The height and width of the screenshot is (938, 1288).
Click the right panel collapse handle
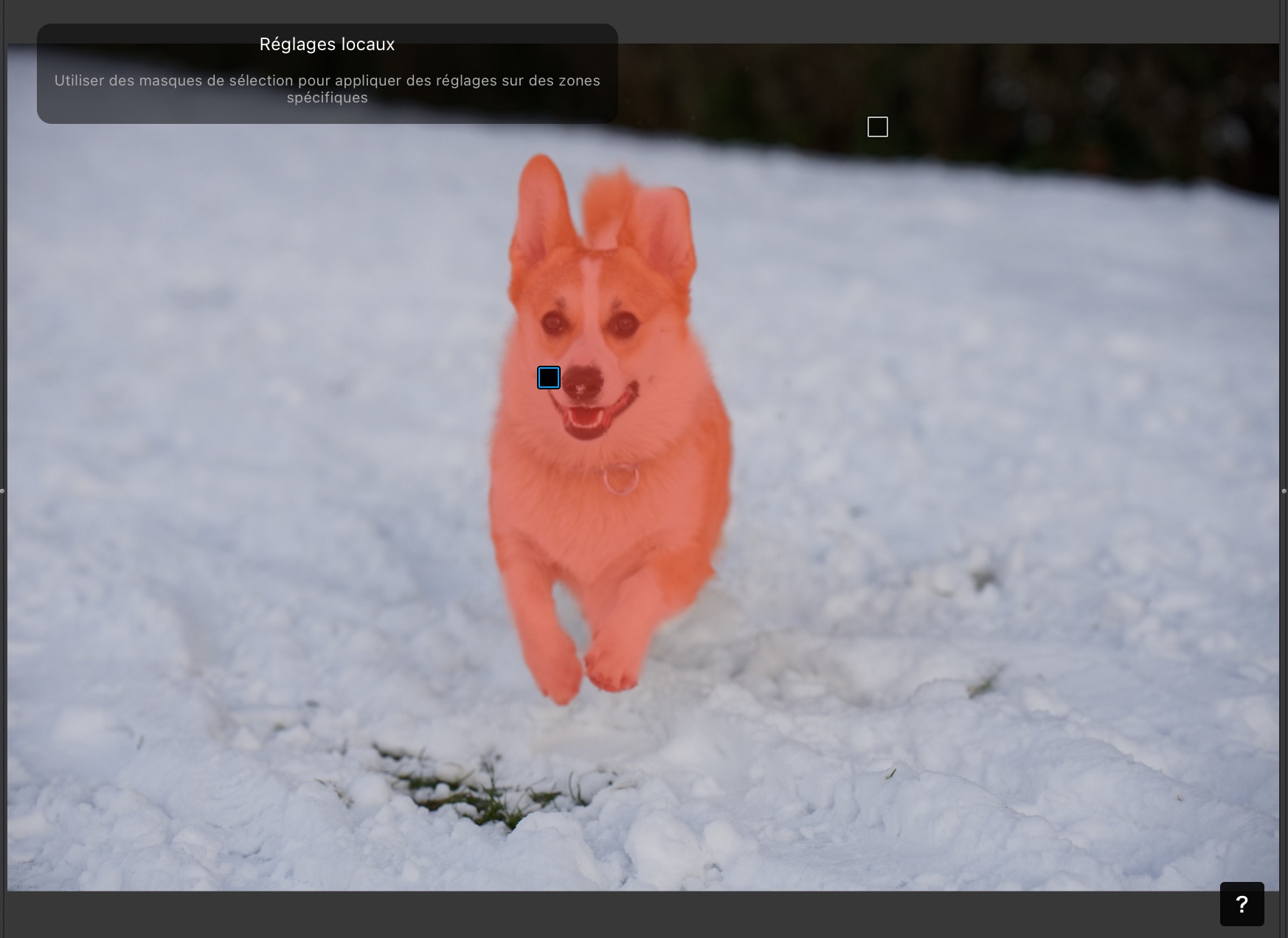(x=1284, y=490)
